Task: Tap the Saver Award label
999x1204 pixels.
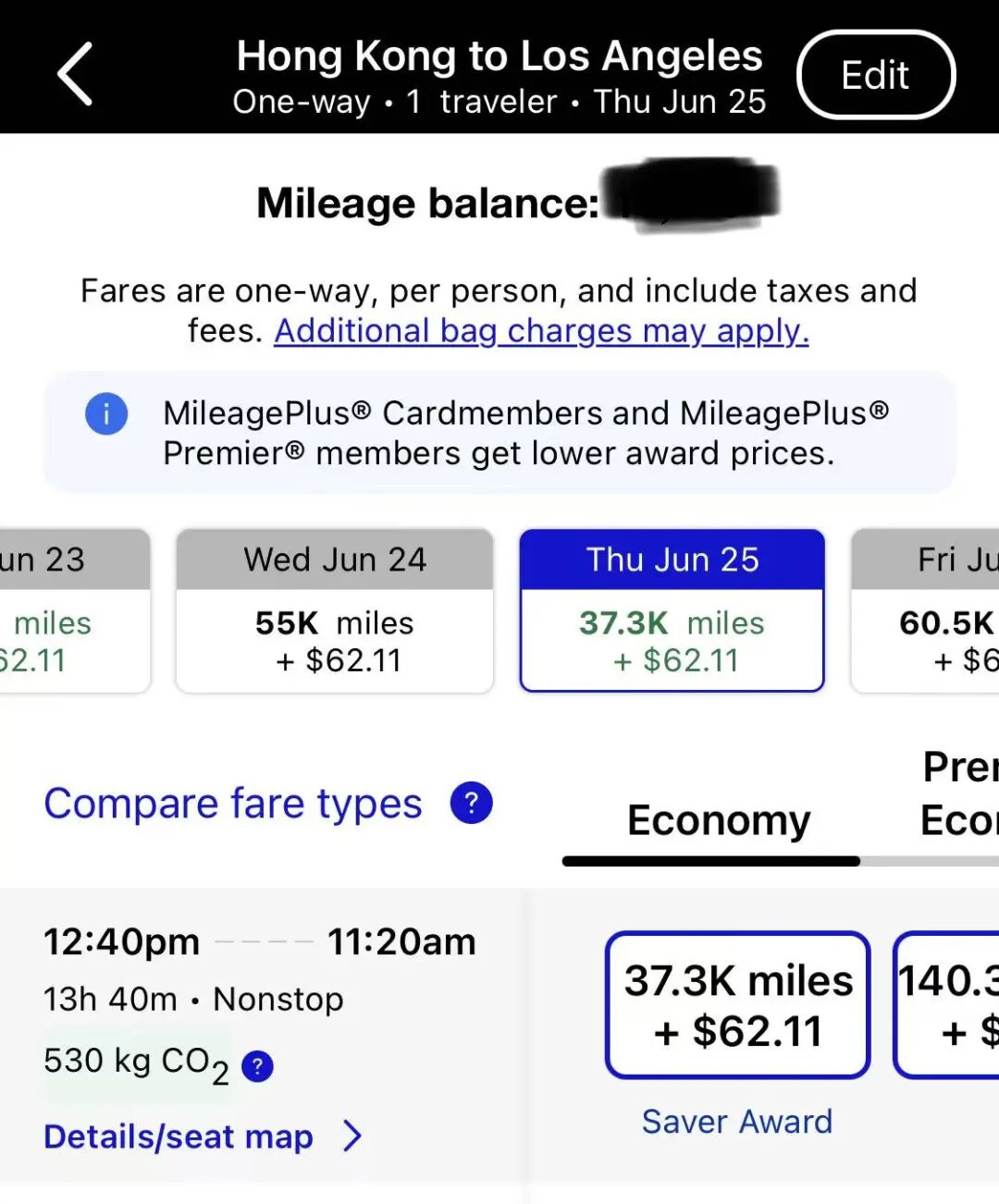Action: (737, 1122)
